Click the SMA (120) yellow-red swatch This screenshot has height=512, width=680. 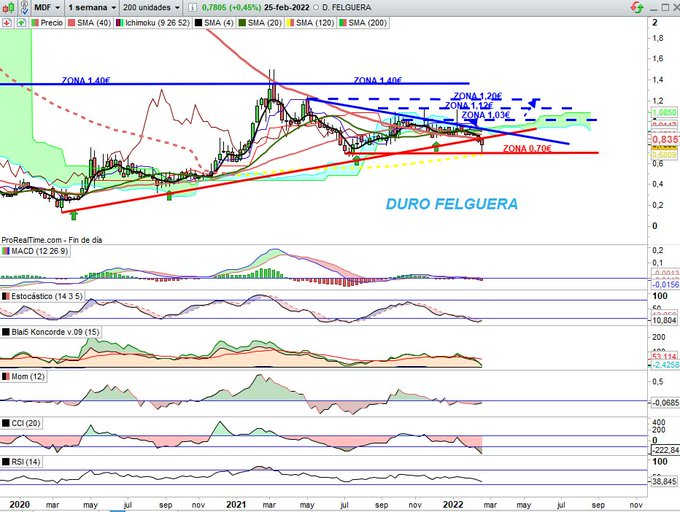click(x=292, y=23)
